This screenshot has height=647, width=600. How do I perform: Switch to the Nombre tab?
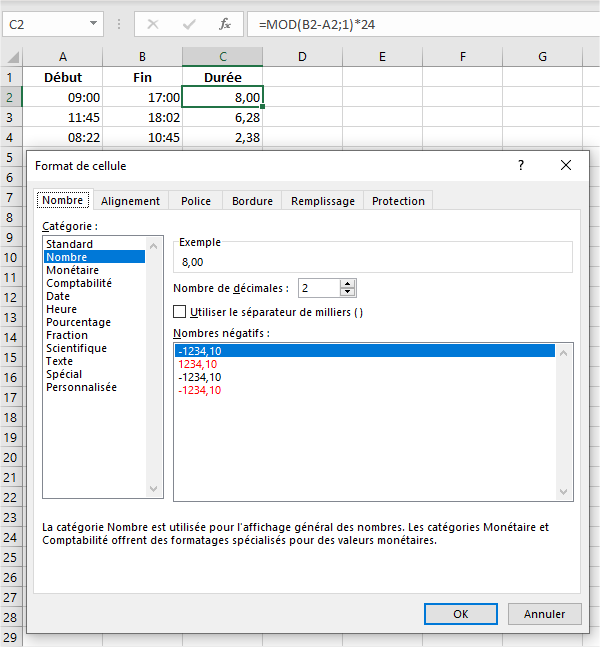pyautogui.click(x=63, y=200)
